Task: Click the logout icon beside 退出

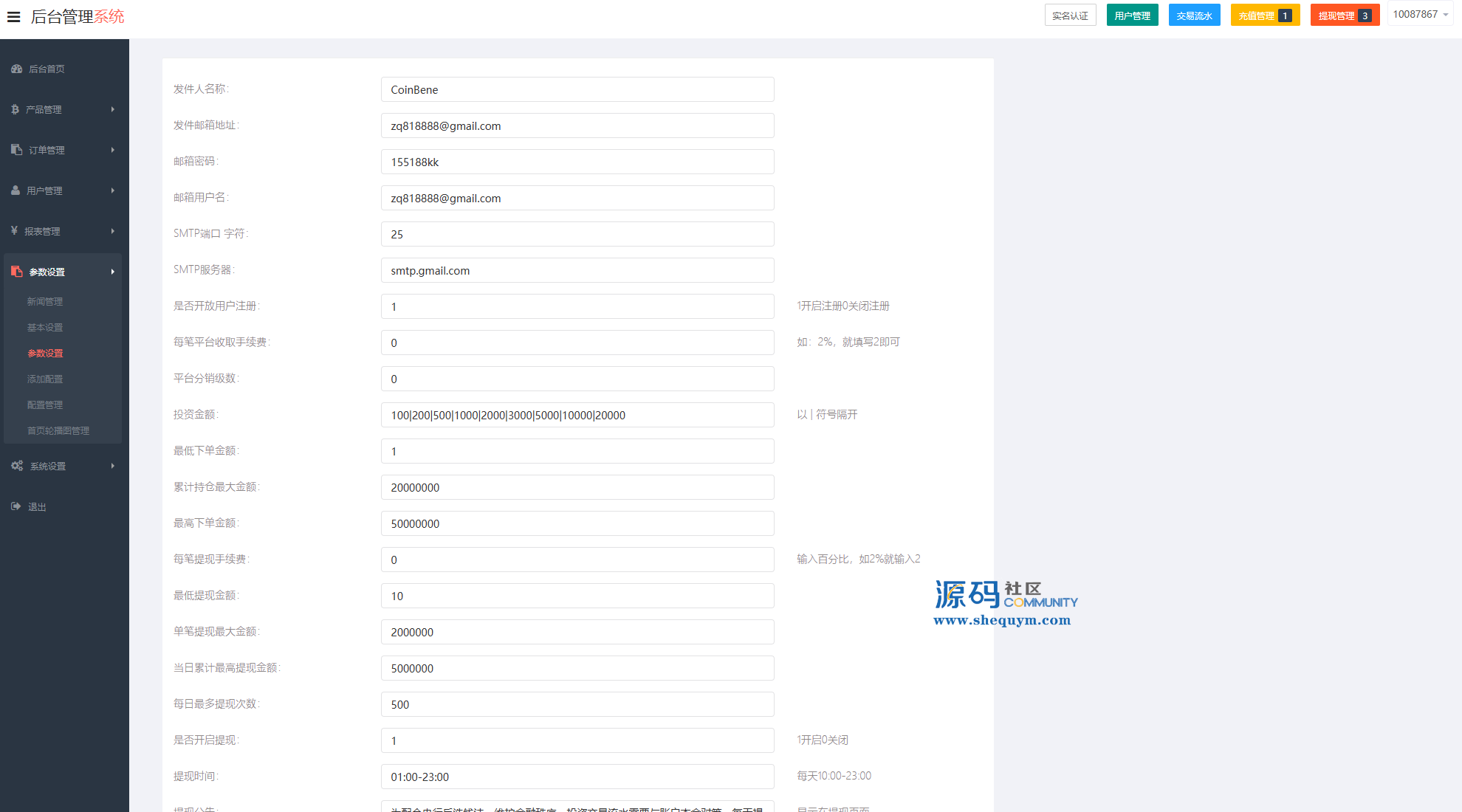Action: 16,506
